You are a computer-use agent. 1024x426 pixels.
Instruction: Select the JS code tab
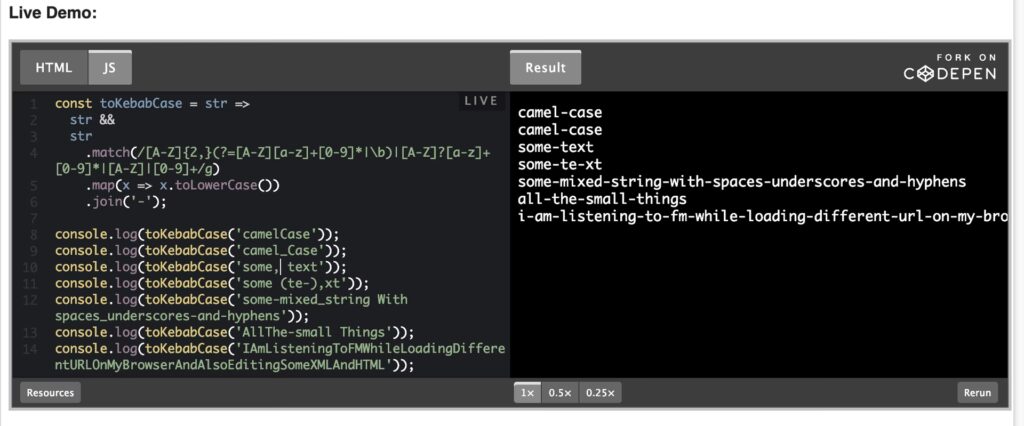click(x=109, y=68)
